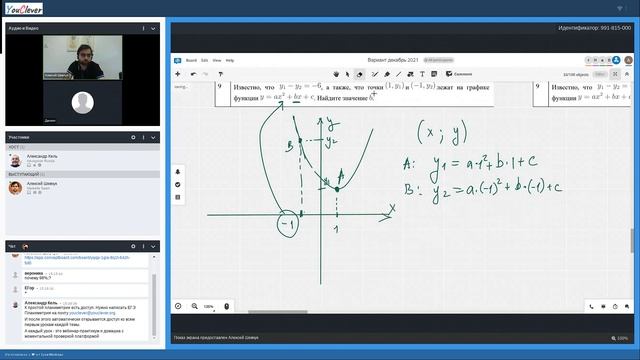Select the hand pan tool
Image resolution: width=640 pixels, height=360 pixels.
click(336, 74)
